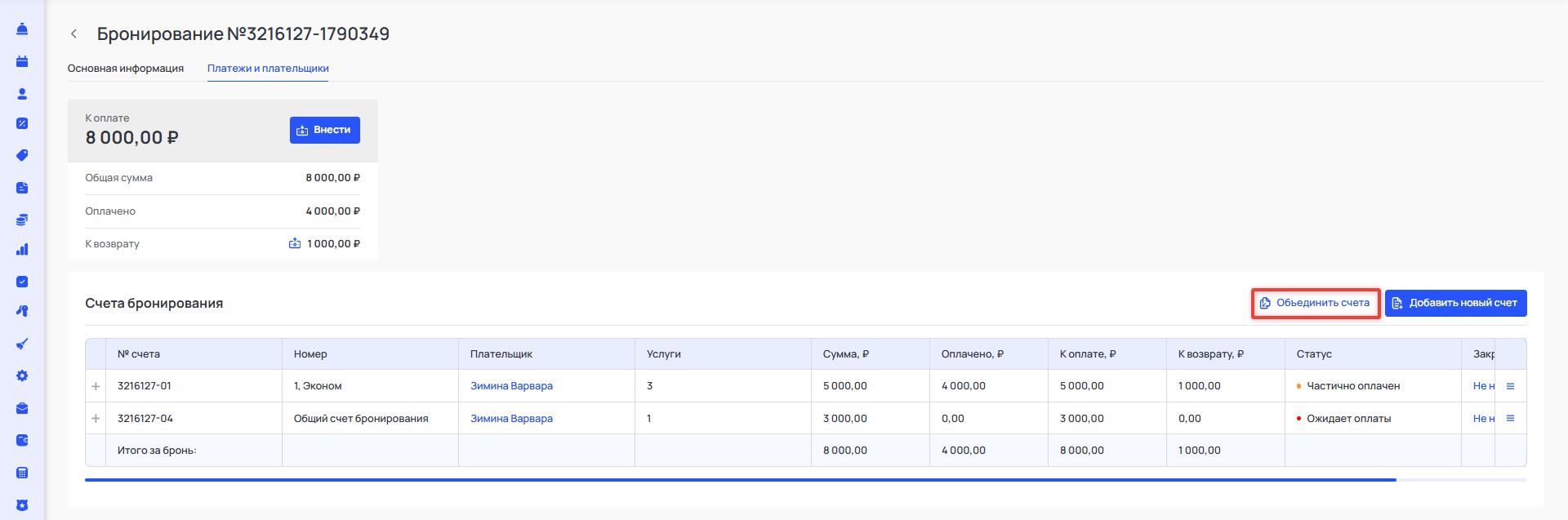
Task: Expand invoice row 3216127-04
Action: (96, 419)
